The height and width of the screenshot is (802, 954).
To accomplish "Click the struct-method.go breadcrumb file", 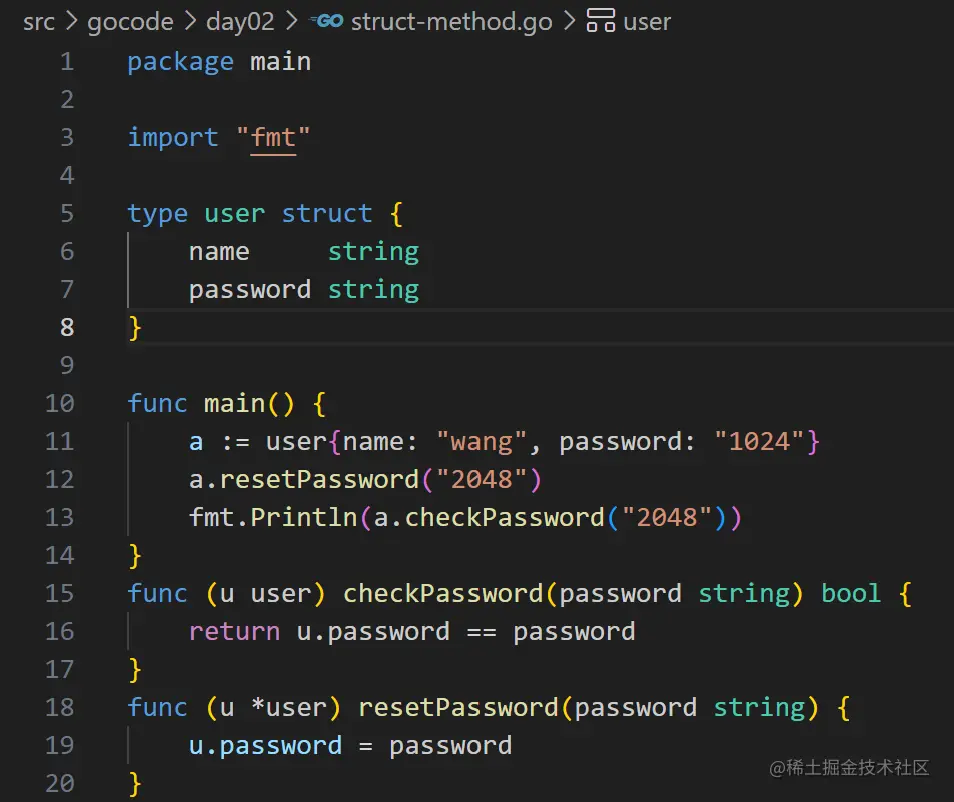I will [x=452, y=22].
